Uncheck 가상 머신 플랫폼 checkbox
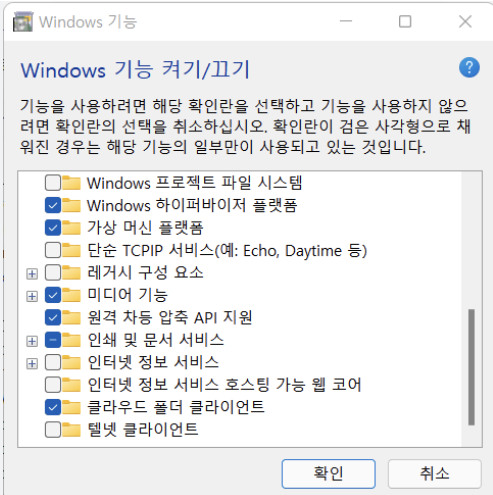This screenshot has height=495, width=493. coord(53,228)
